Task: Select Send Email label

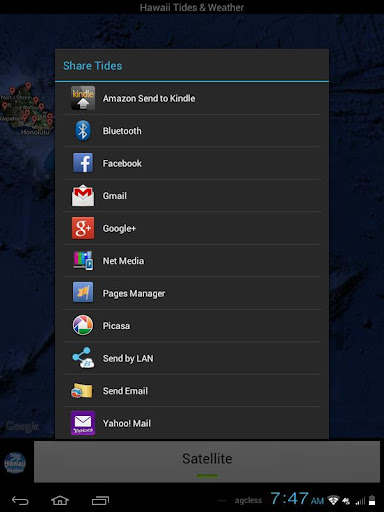Action: pos(125,391)
